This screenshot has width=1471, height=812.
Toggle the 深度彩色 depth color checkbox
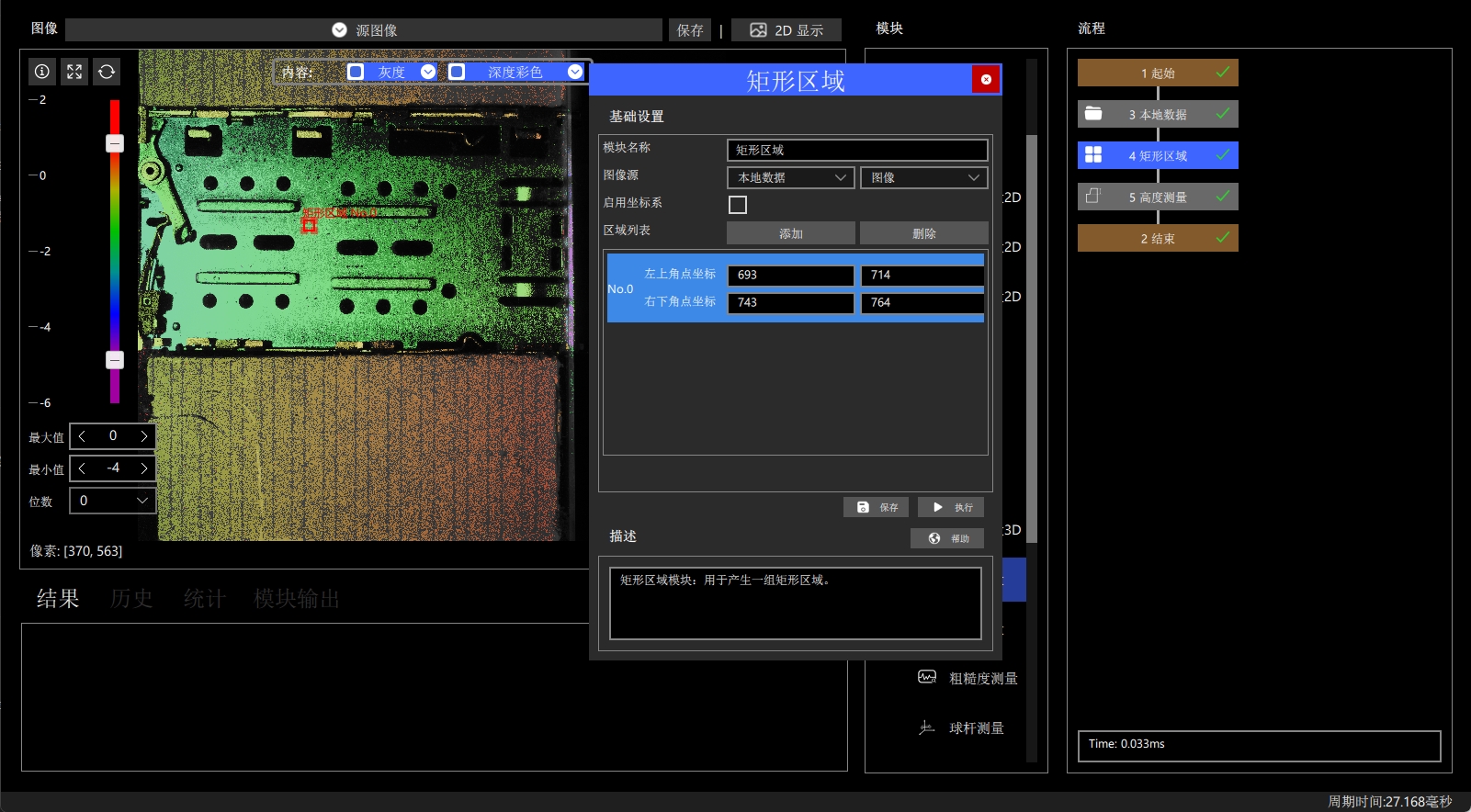click(457, 72)
